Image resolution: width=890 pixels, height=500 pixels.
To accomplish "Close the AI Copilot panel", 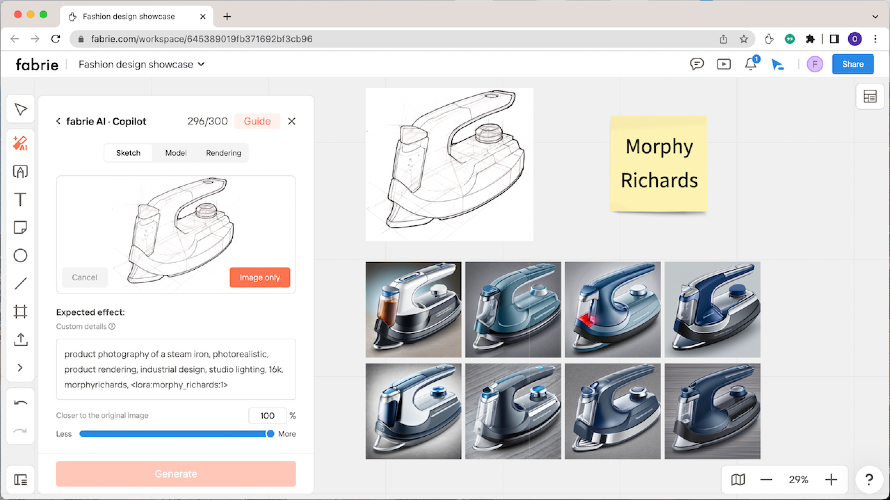I will click(292, 121).
